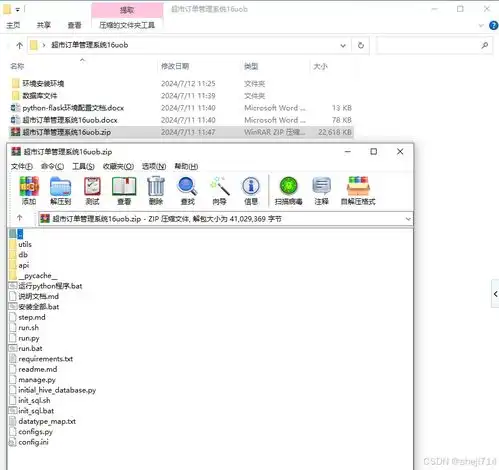The width and height of the screenshot is (499, 470).
Task: Refresh the Explorer folder view
Action: pyautogui.click(x=361, y=45)
